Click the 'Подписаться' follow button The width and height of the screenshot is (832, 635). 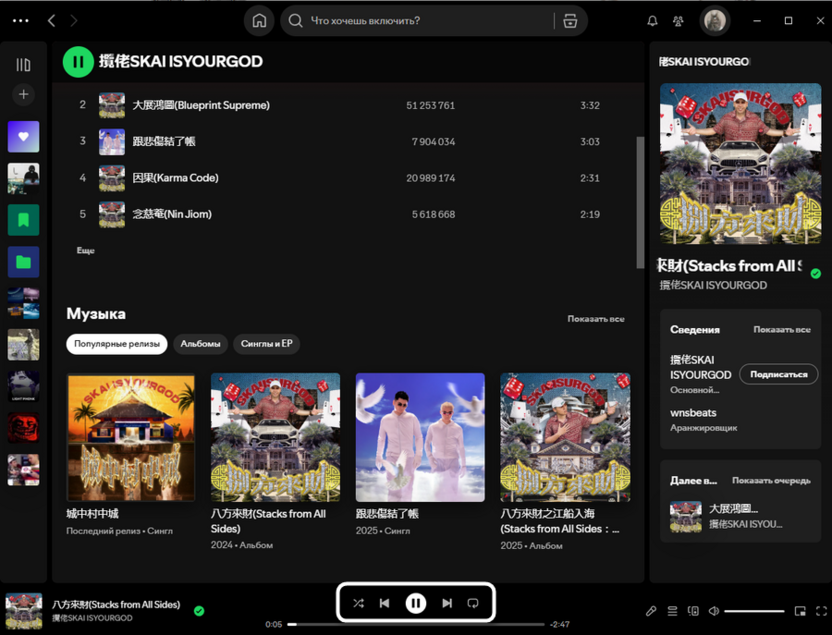(x=778, y=374)
